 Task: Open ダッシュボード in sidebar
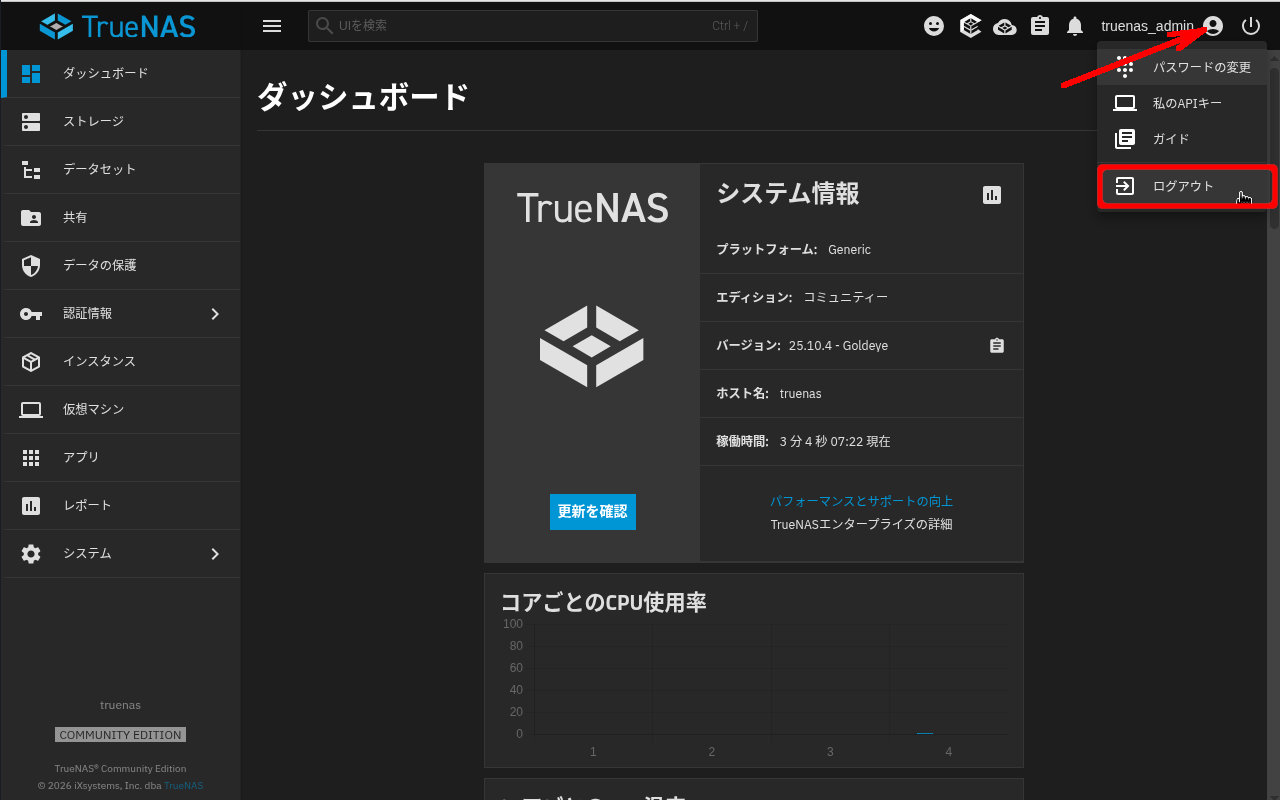tap(122, 73)
